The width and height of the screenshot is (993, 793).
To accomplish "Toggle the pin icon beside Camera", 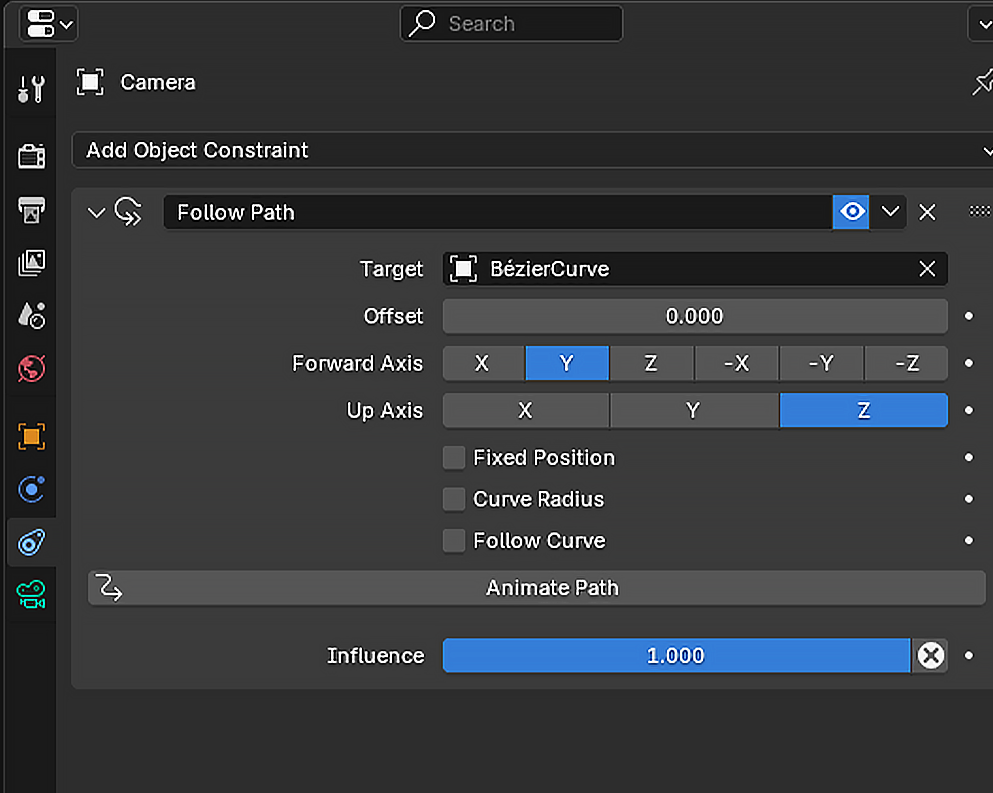I will [x=982, y=82].
